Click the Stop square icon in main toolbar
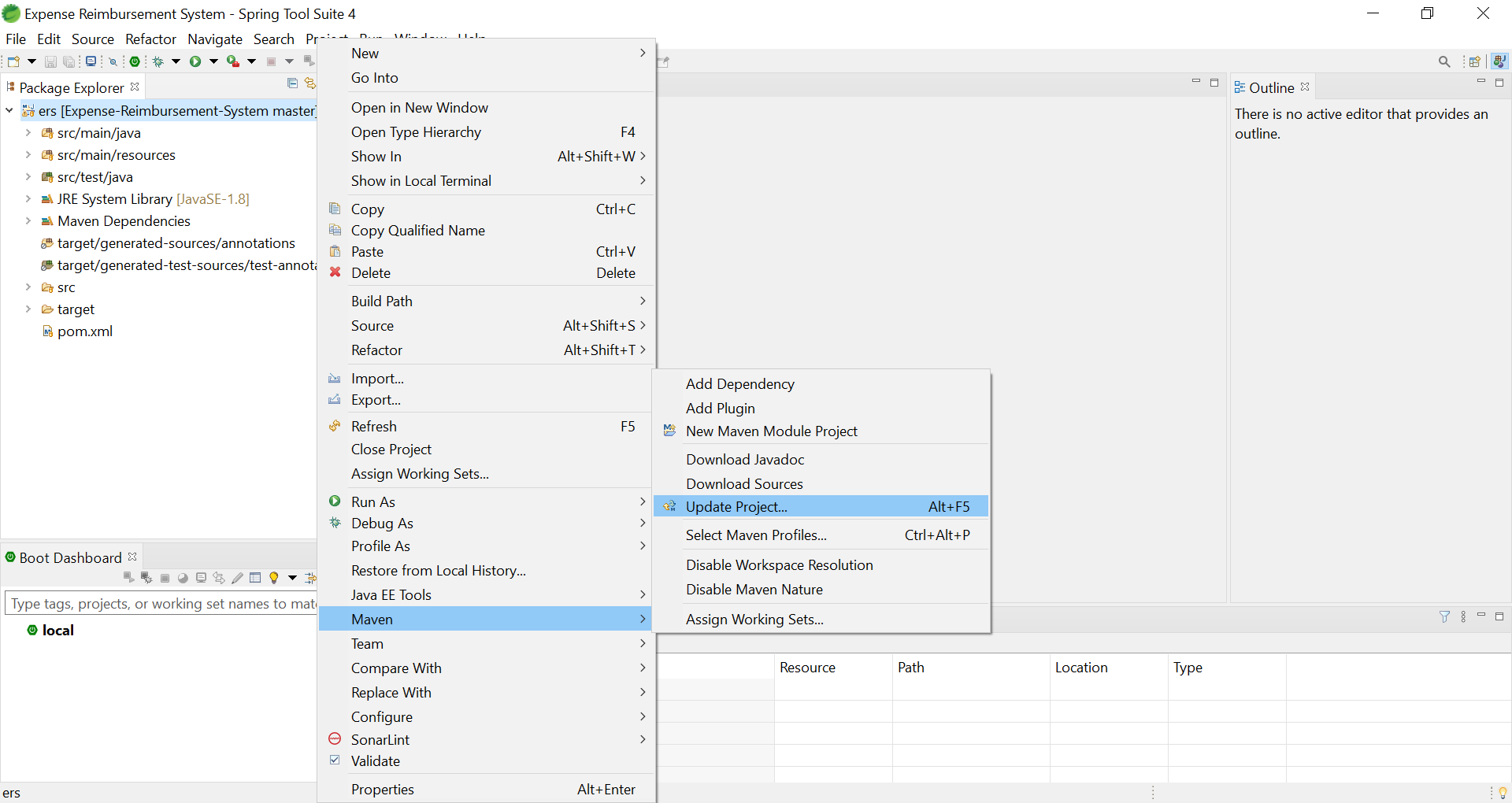 pyautogui.click(x=272, y=61)
